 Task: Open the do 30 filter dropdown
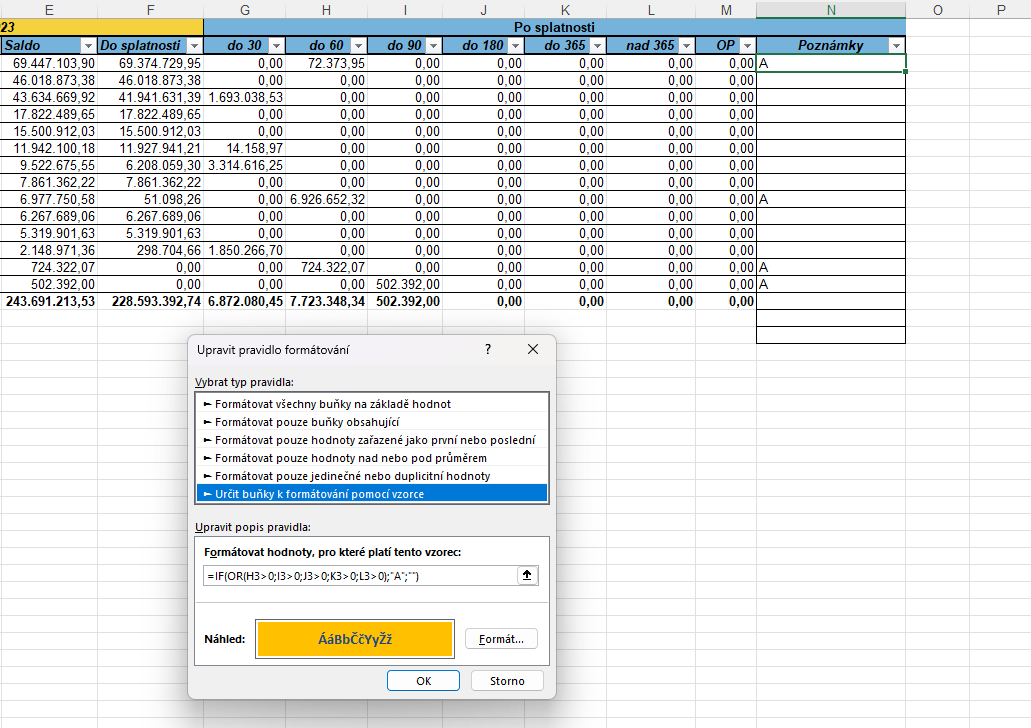[277, 45]
